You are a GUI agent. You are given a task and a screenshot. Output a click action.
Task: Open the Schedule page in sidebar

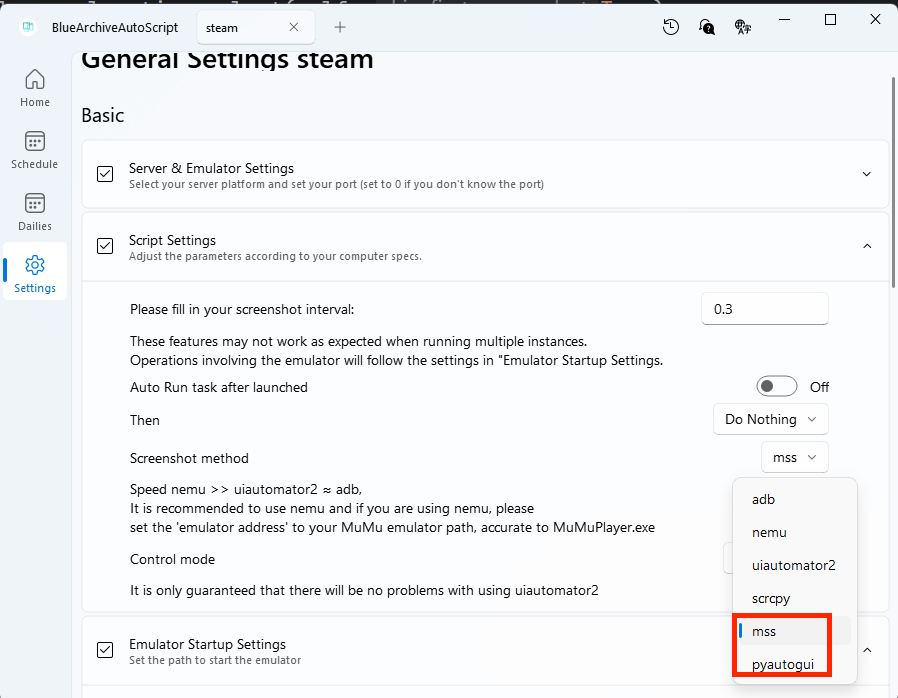click(x=35, y=149)
